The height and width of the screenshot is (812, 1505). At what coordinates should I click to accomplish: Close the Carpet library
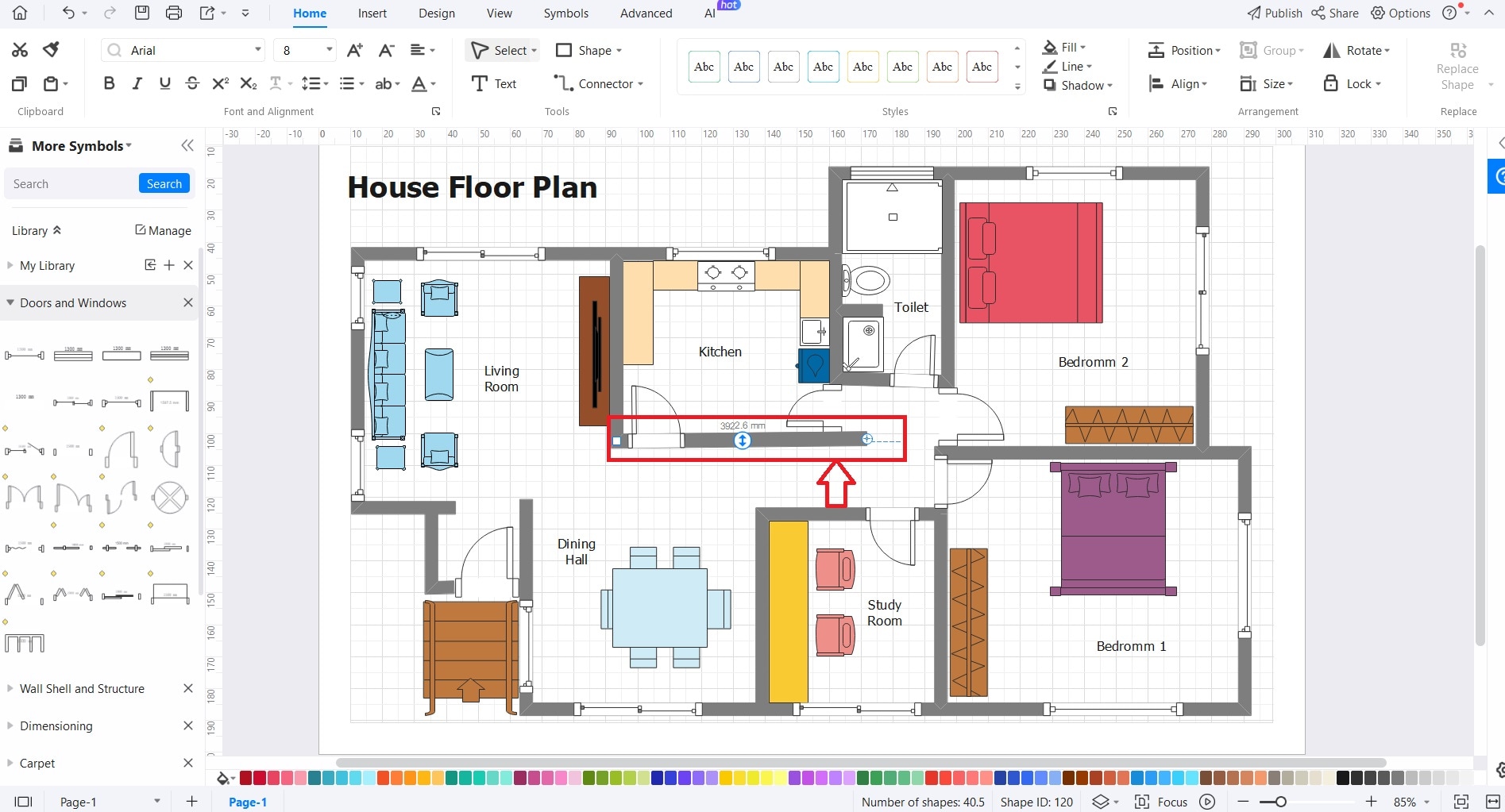pos(188,763)
